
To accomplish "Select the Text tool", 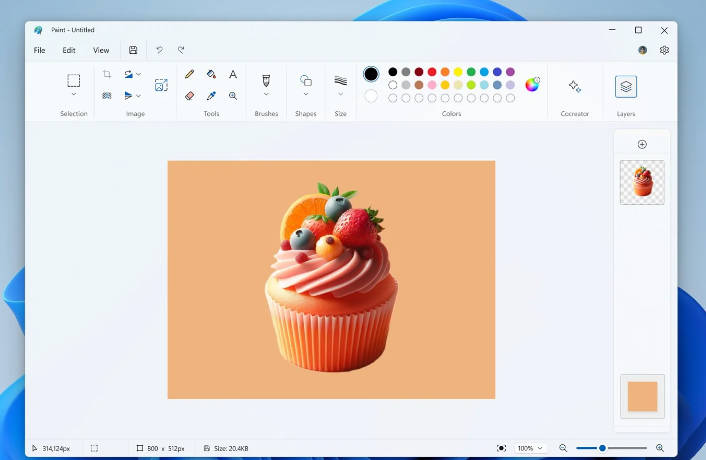I will pos(233,74).
